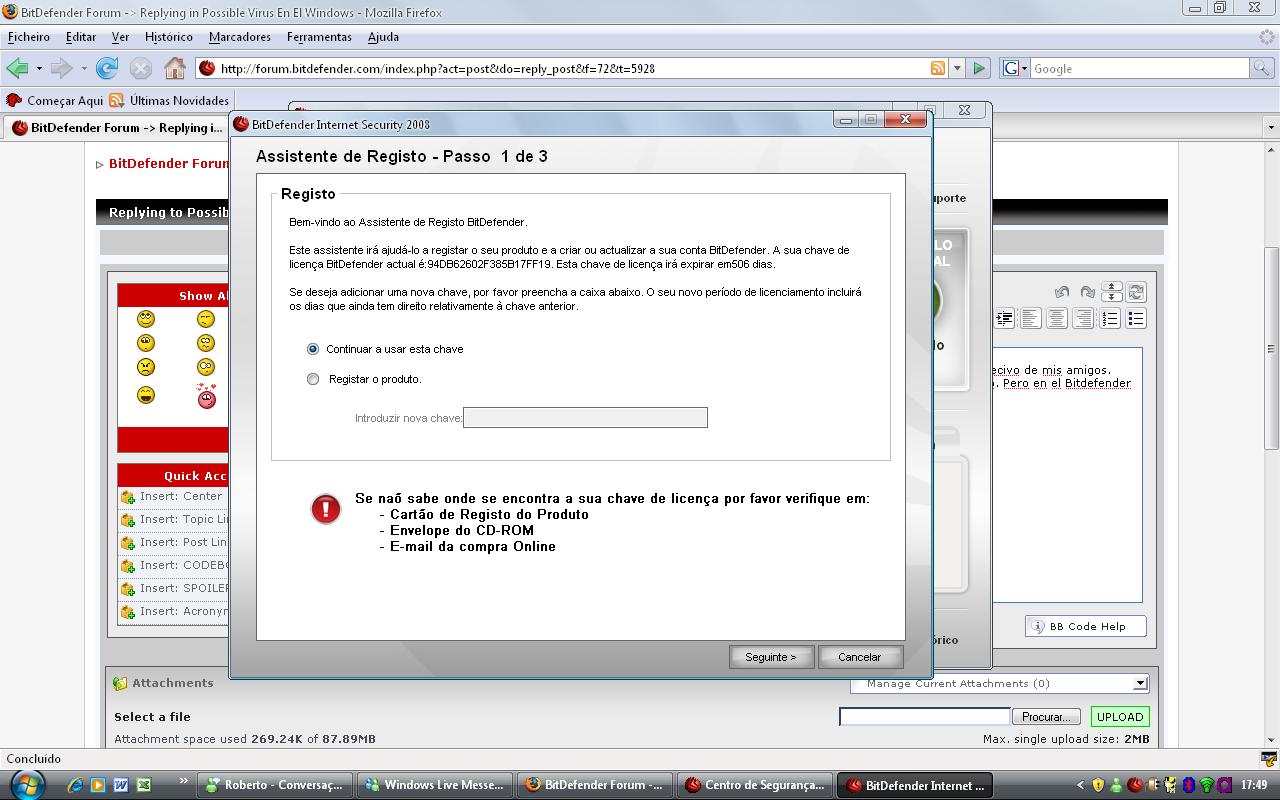Click Firefox back arrow button
1280x800 pixels.
tap(17, 68)
